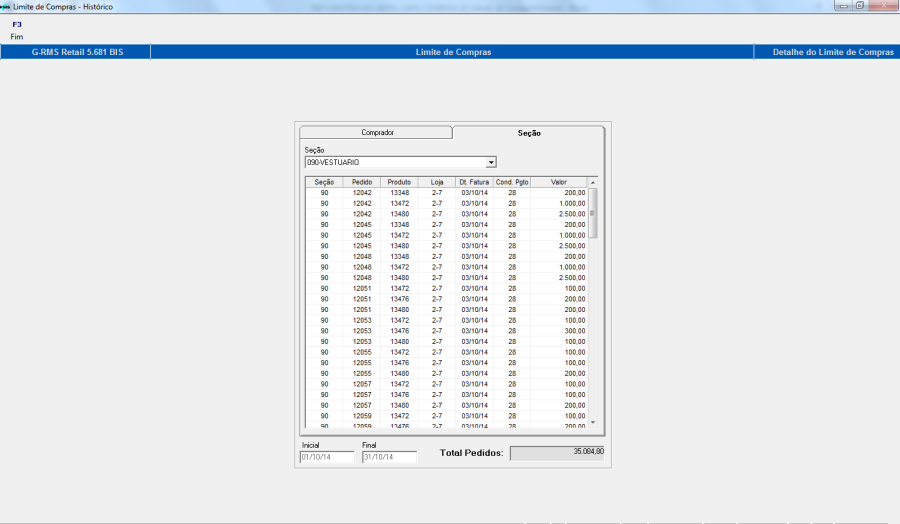Click the Limite de Compras center header
The image size is (900, 524).
tap(453, 52)
